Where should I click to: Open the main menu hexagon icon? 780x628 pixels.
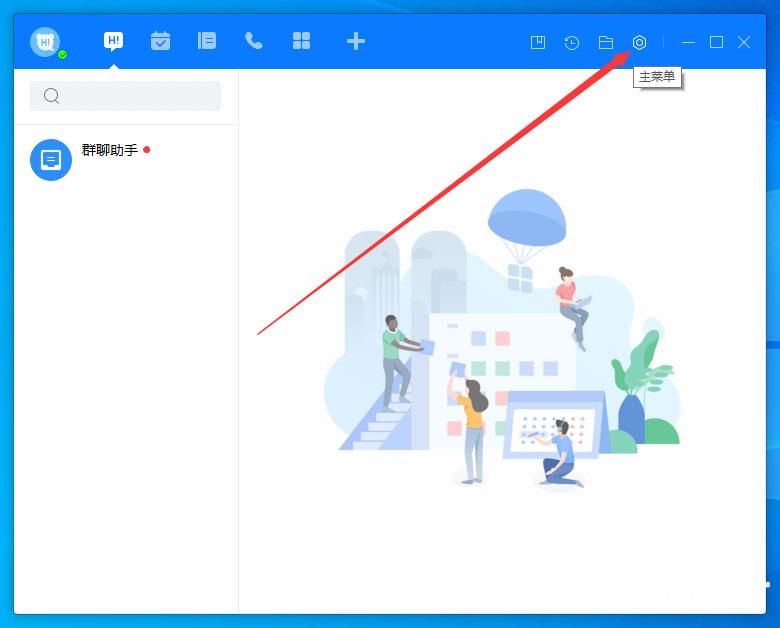pyautogui.click(x=639, y=42)
